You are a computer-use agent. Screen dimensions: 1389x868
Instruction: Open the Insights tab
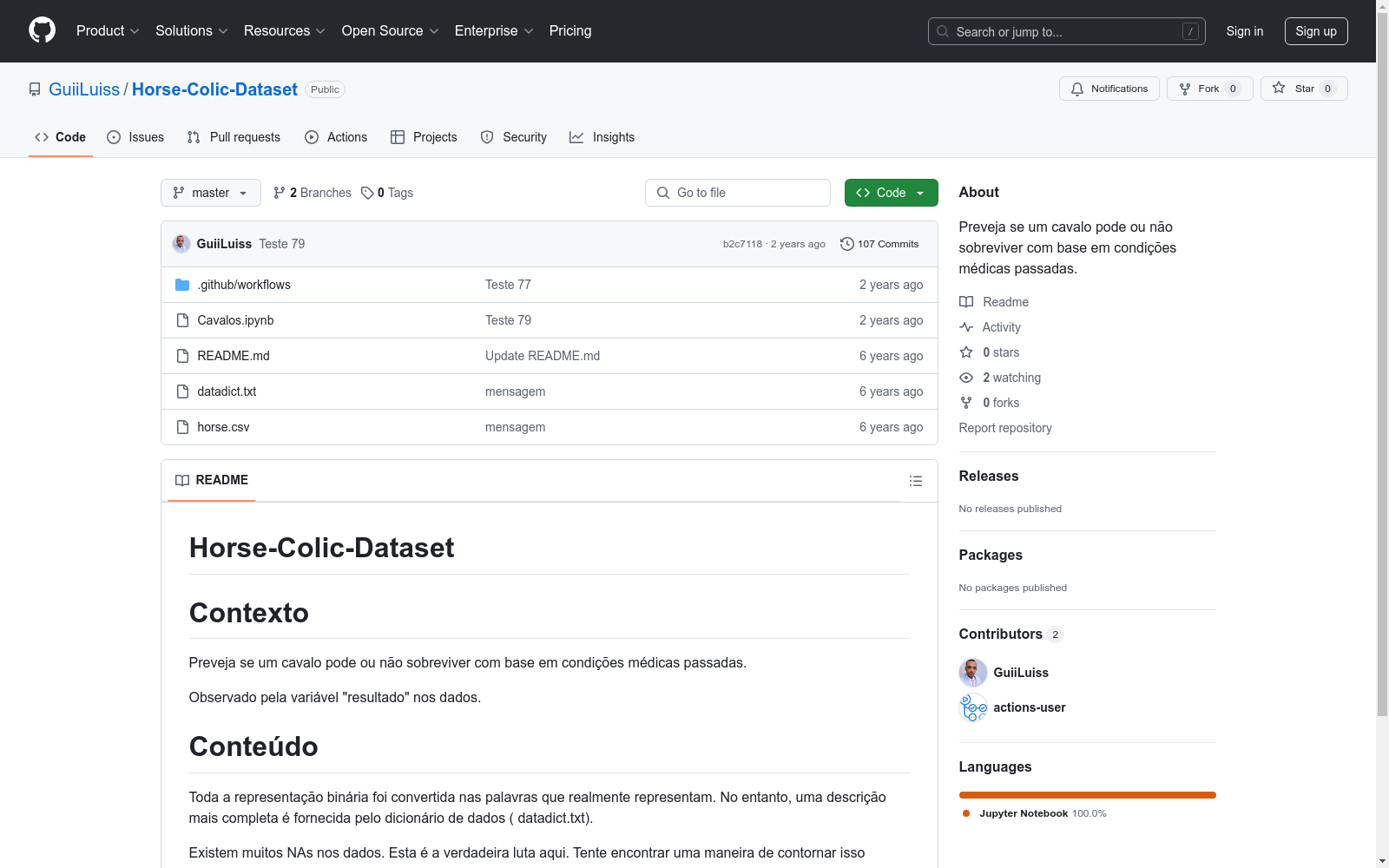click(602, 137)
